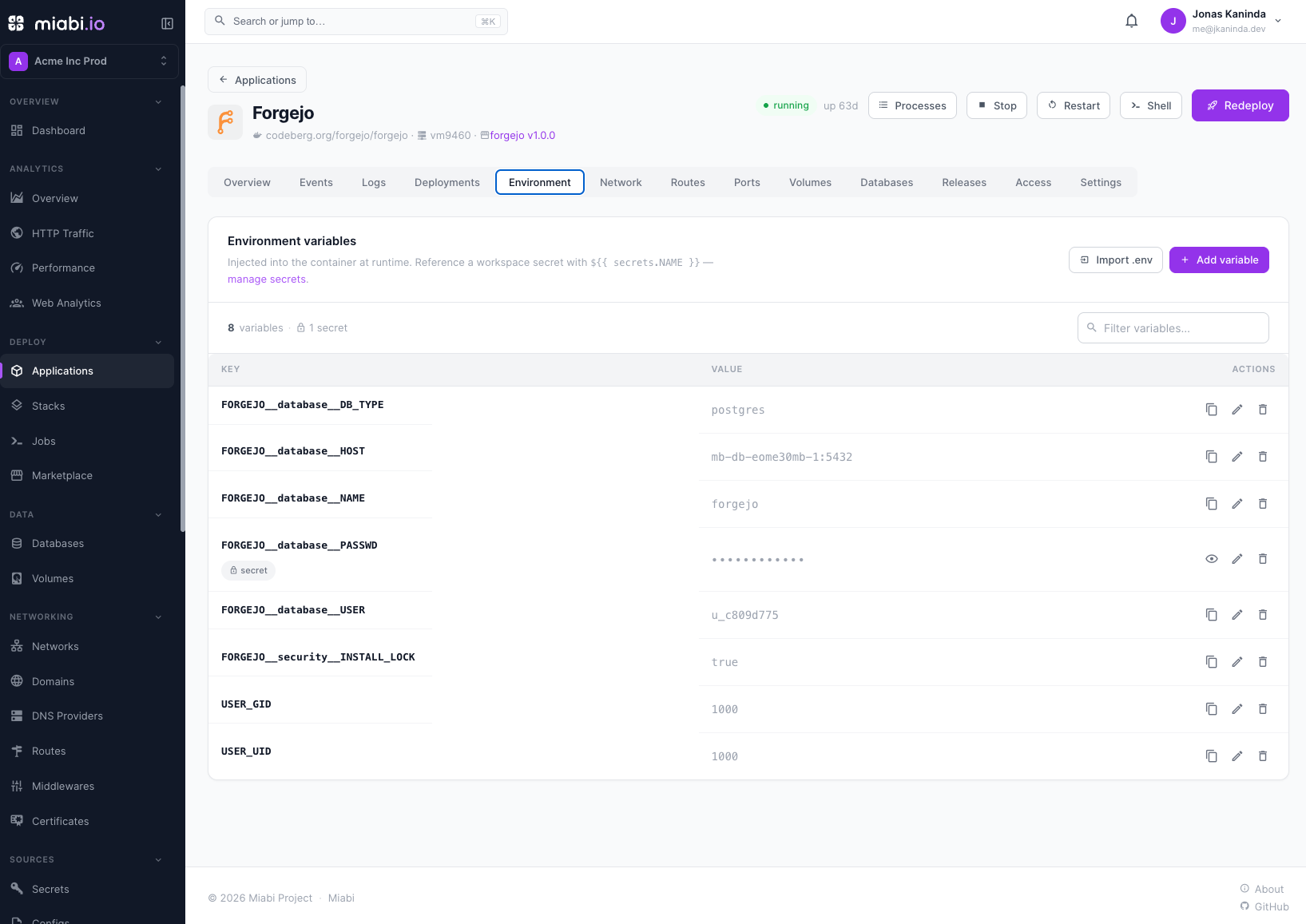Viewport: 1306px width, 924px height.
Task: Collapse the sidebar panel icon
Action: click(167, 23)
